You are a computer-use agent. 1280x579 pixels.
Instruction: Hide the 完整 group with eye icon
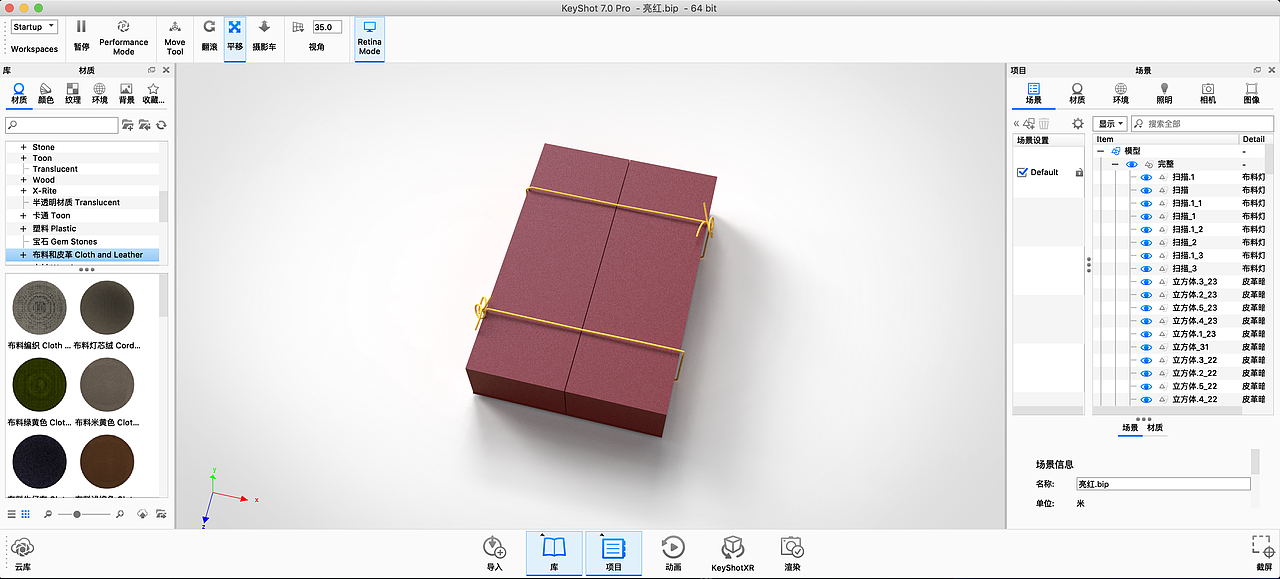pyautogui.click(x=1132, y=164)
